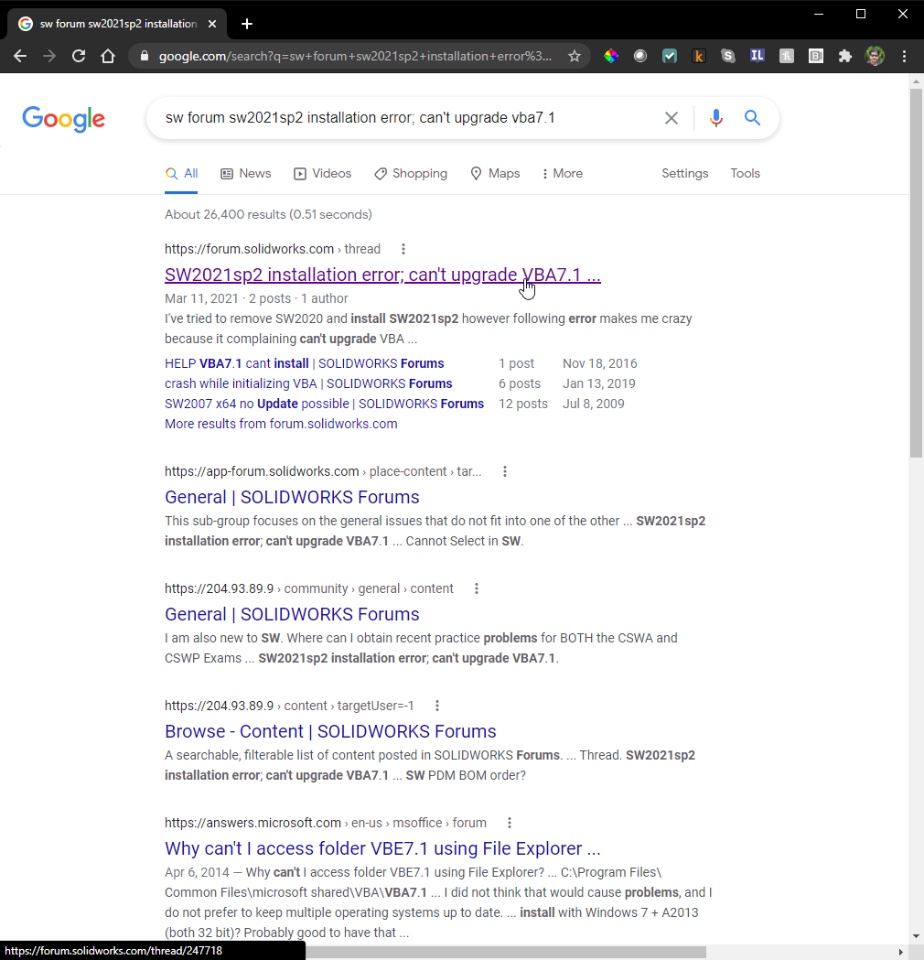Click in the Google search input field
Screen dimensions: 924x960
(x=410, y=118)
